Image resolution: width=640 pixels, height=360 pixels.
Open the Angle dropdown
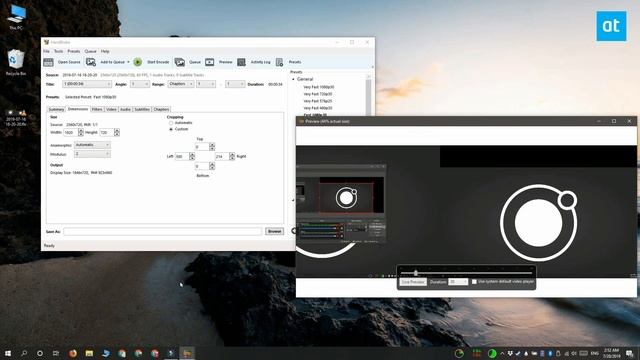pyautogui.click(x=140, y=84)
